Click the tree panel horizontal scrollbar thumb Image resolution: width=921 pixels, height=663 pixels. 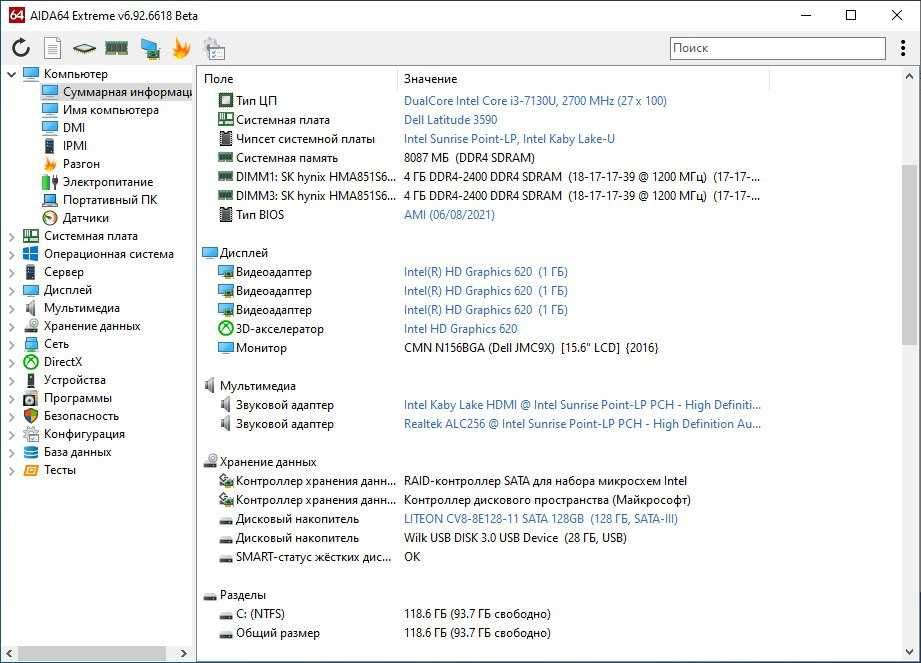(92, 653)
